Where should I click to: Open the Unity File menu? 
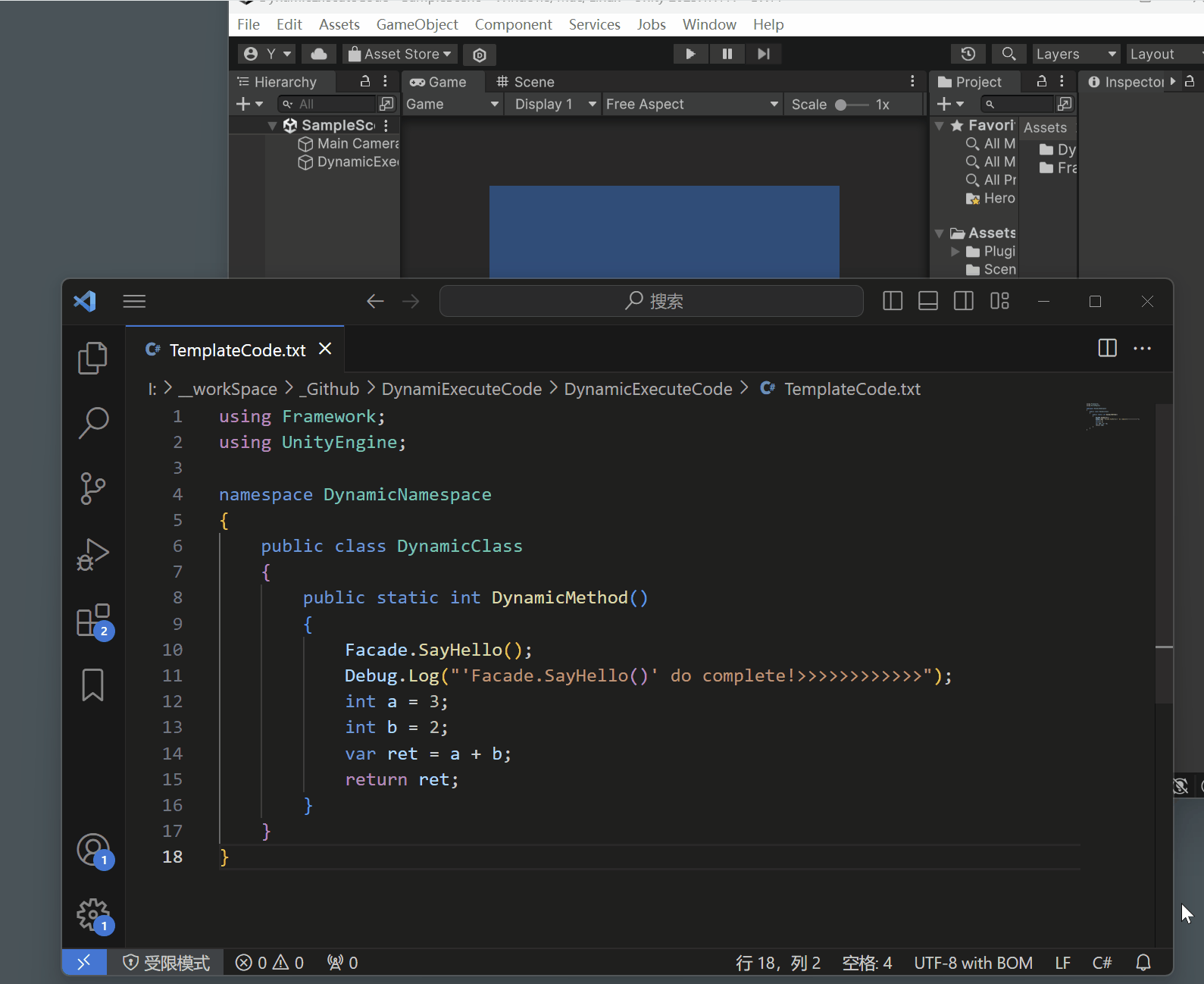click(x=249, y=24)
